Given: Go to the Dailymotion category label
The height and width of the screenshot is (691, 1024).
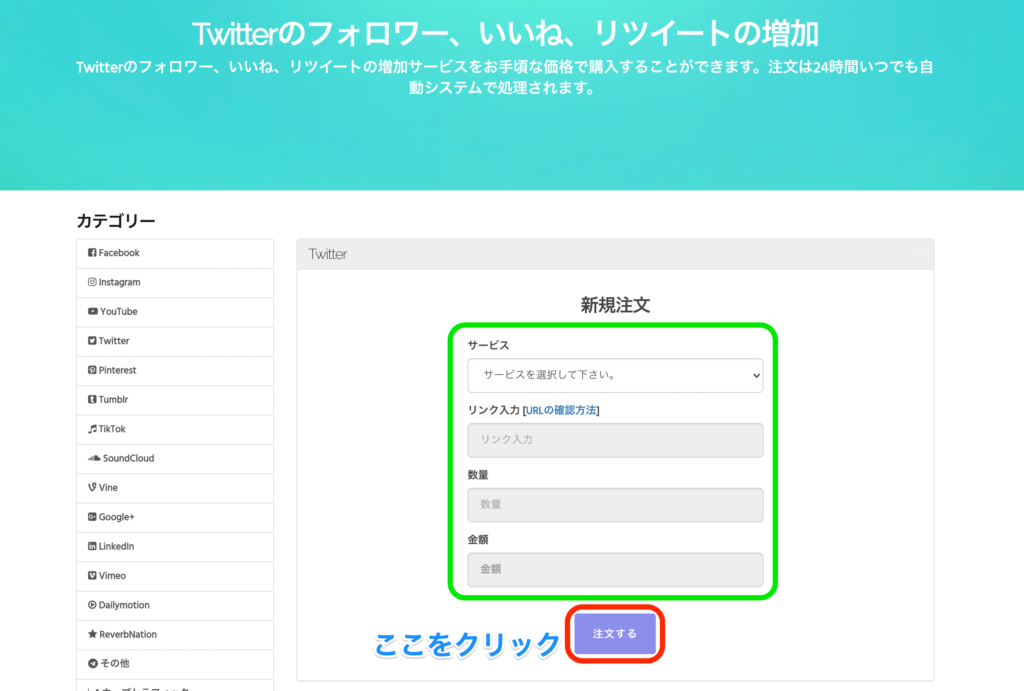Looking at the screenshot, I should click(123, 605).
